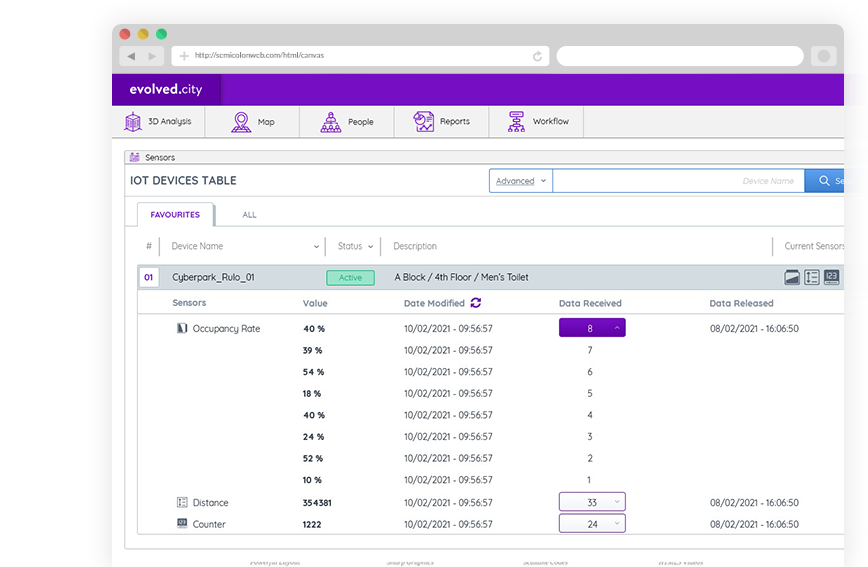
Task: Click the magnifier search button
Action: (x=824, y=181)
